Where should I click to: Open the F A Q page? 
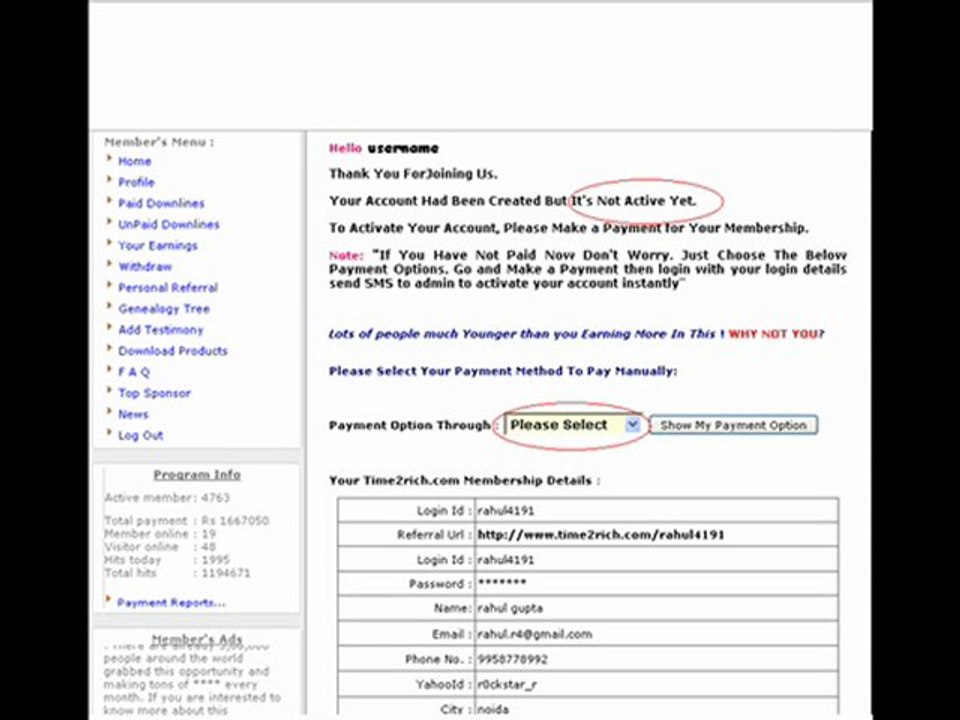coord(133,372)
